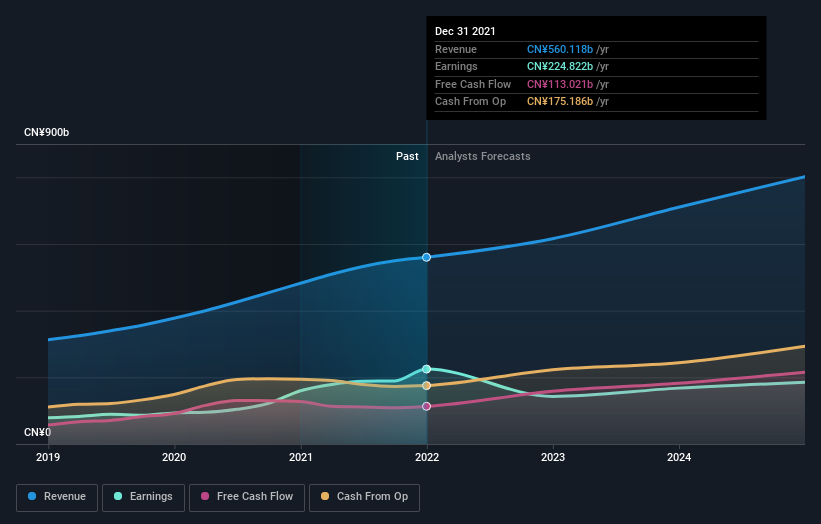This screenshot has height=524, width=821.
Task: Select the 2024 year label
Action: [x=679, y=457]
